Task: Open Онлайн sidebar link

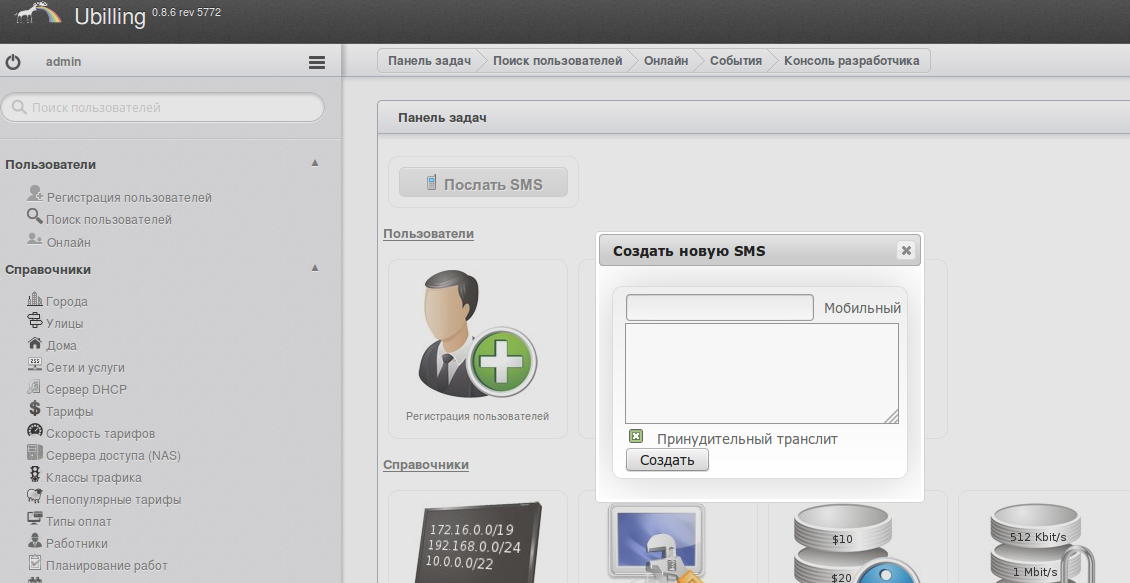Action: click(68, 243)
